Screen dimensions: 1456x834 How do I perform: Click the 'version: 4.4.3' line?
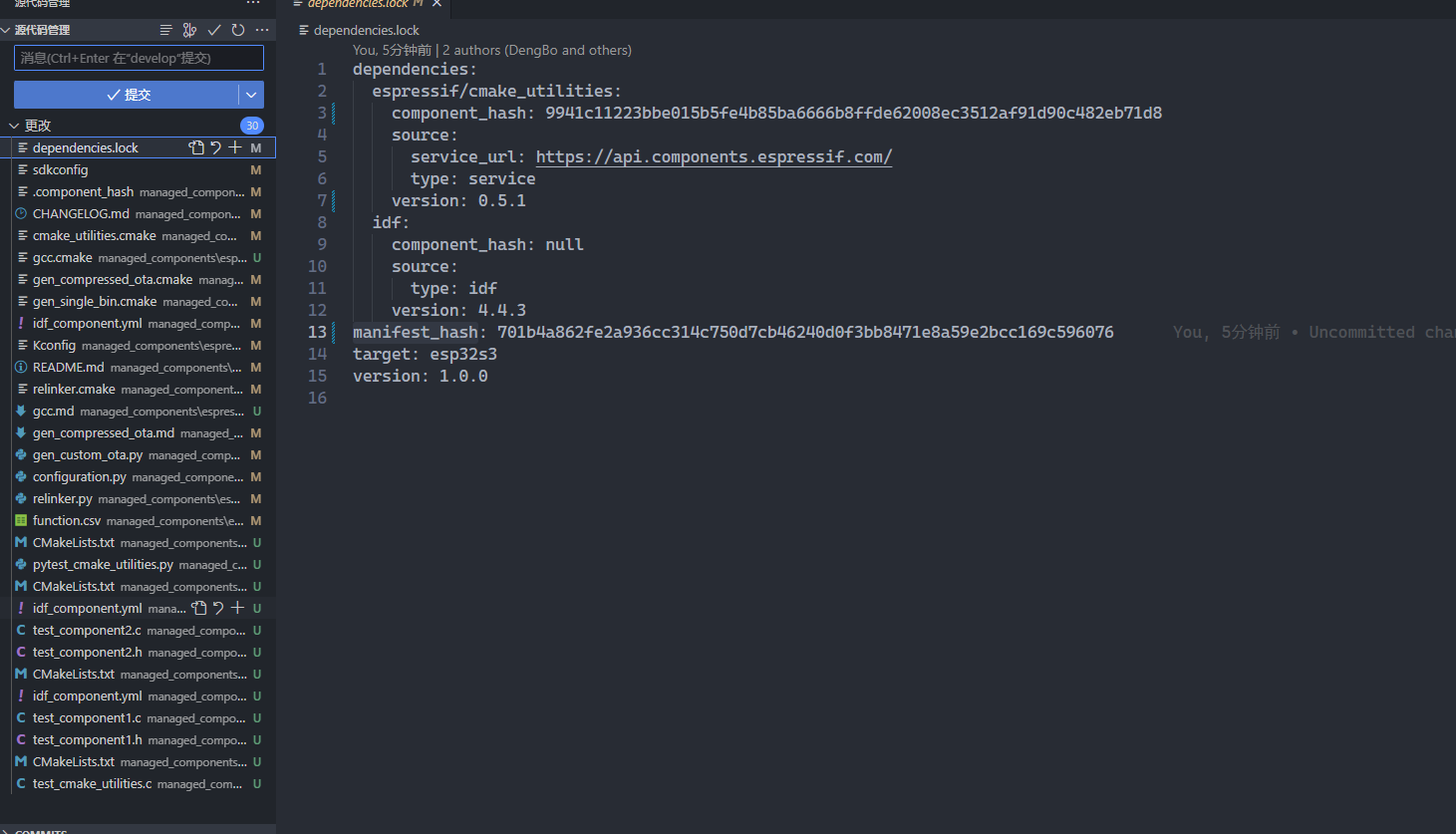[x=458, y=310]
